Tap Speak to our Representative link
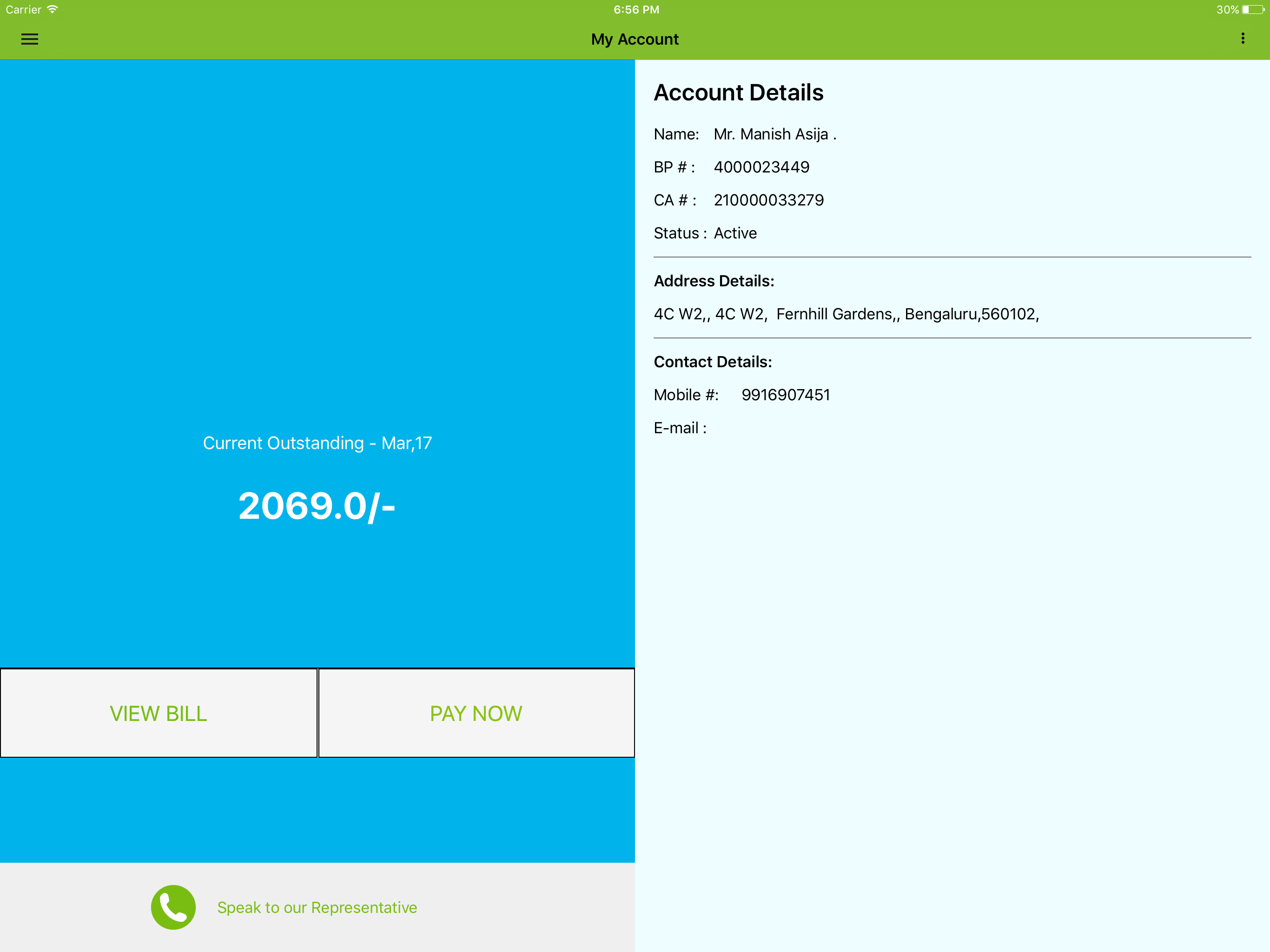 coord(317,907)
